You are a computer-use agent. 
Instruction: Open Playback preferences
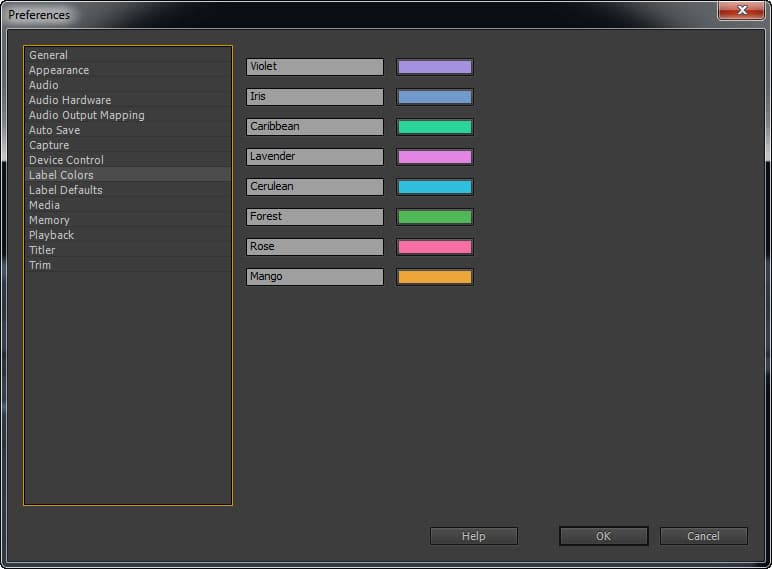pyautogui.click(x=128, y=235)
